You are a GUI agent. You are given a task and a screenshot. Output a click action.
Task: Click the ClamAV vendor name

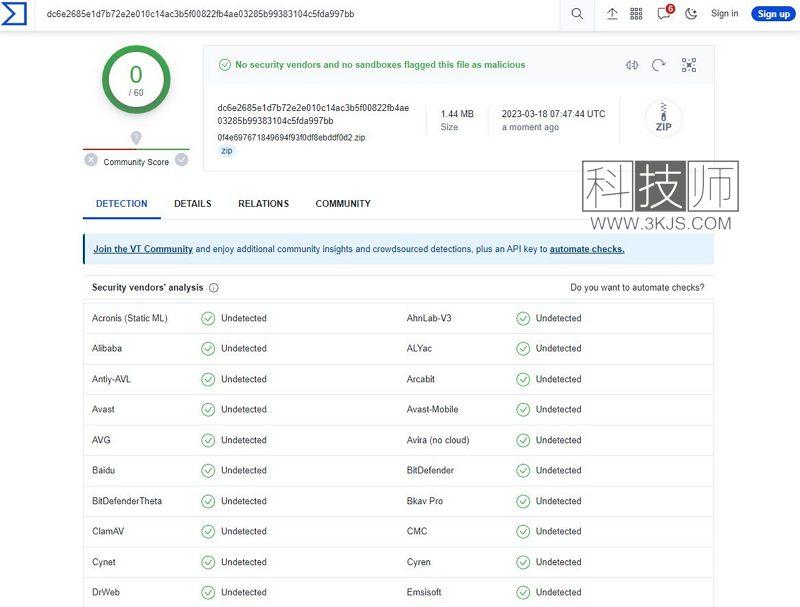click(108, 532)
